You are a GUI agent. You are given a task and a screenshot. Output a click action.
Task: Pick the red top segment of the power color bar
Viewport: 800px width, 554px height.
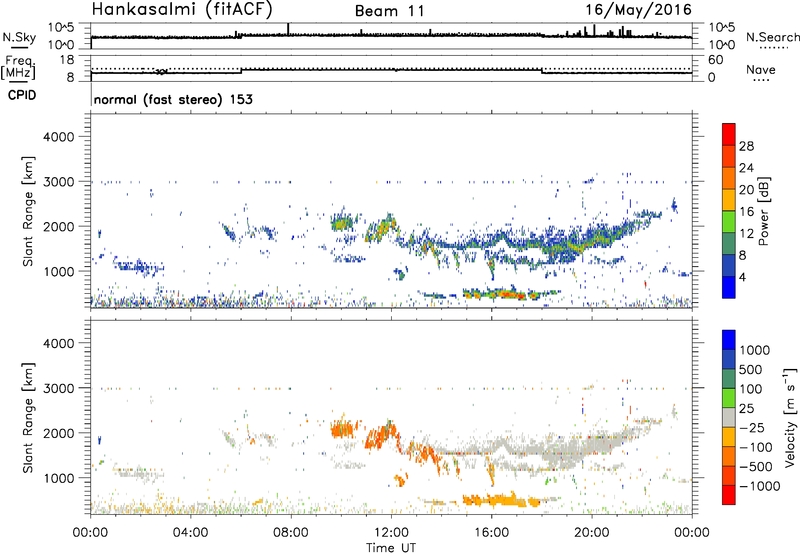click(729, 135)
